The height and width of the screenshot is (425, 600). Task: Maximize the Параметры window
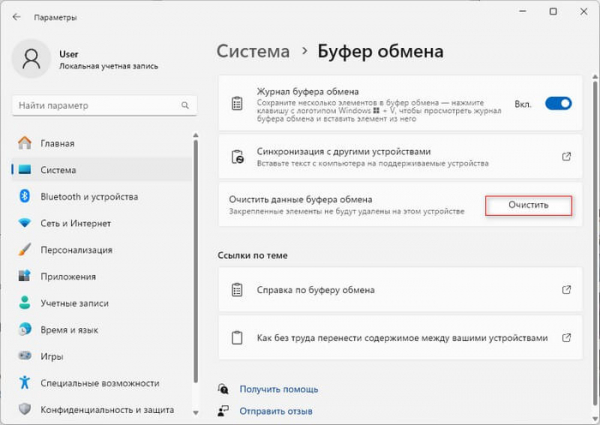553,11
